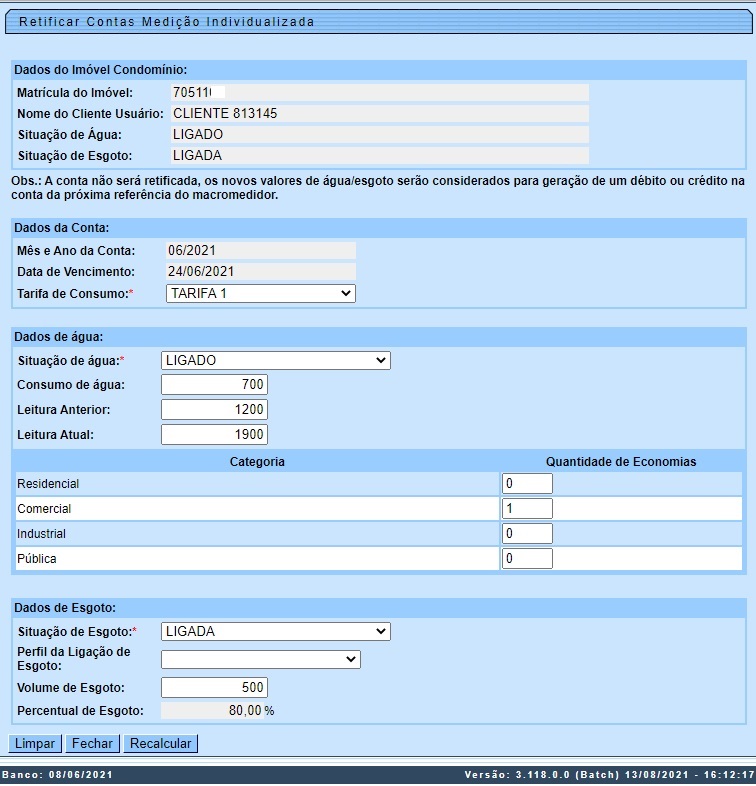Click the Categoria column header
Viewport: 756px width, 786px height.
coord(257,462)
